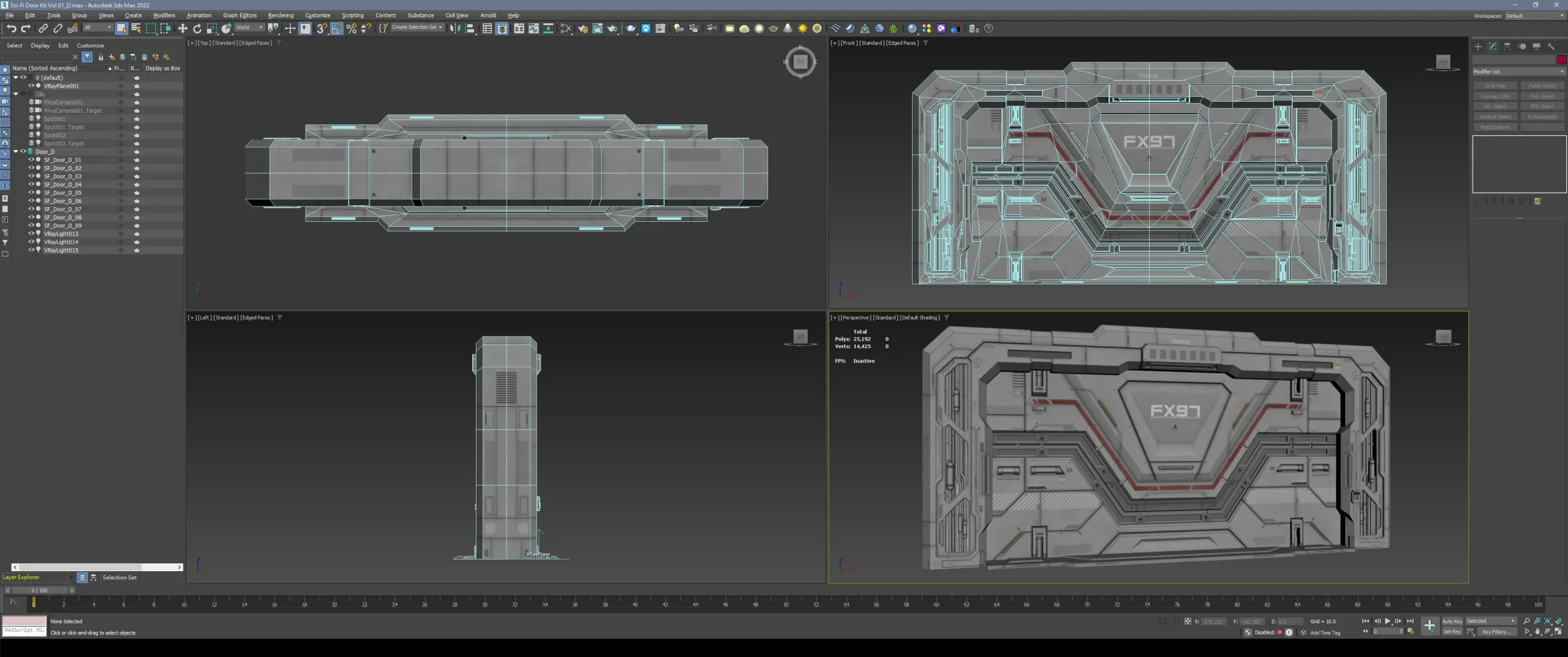Open the Rendering menu
This screenshot has height=657, width=1568.
pyautogui.click(x=281, y=15)
